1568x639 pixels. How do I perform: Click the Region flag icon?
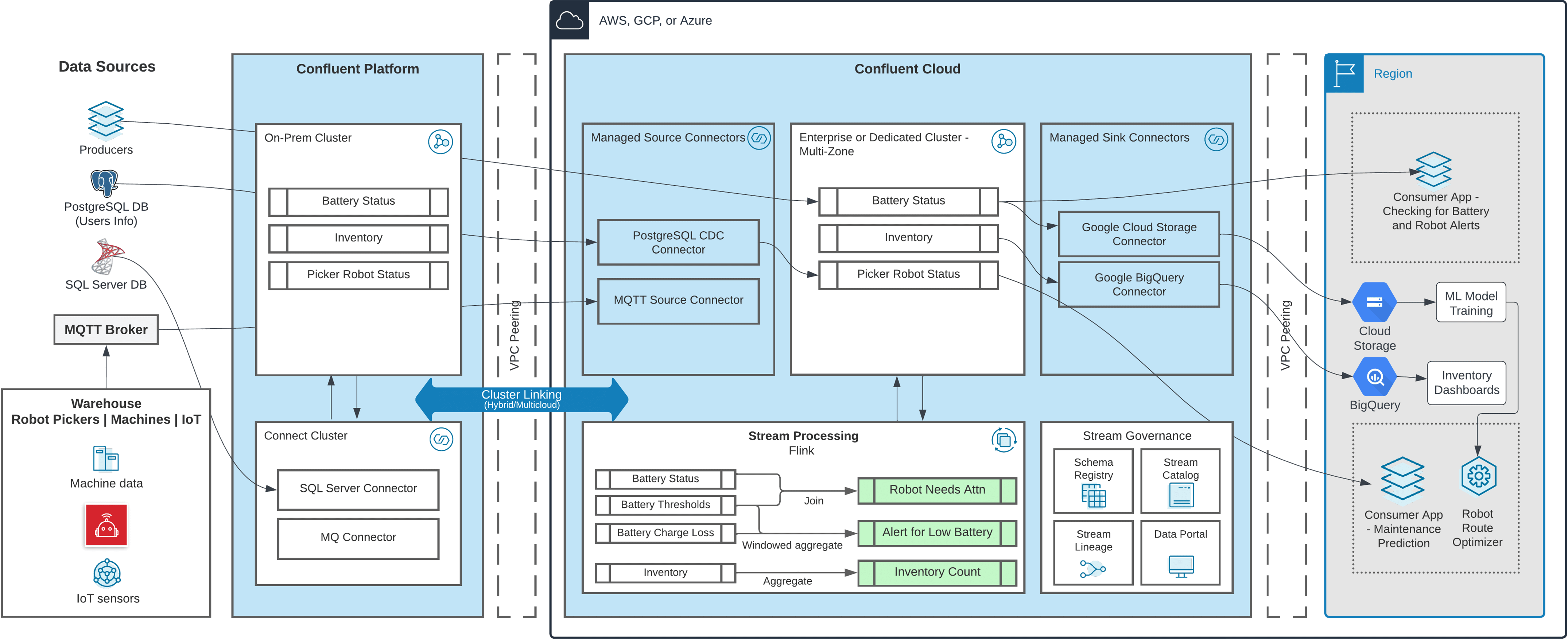1344,74
